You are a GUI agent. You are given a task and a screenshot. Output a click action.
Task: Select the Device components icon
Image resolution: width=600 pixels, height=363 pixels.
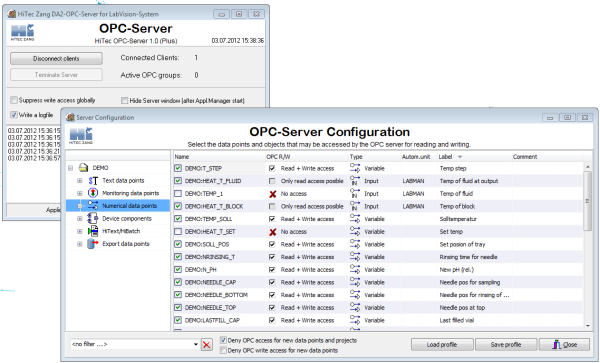(x=93, y=218)
